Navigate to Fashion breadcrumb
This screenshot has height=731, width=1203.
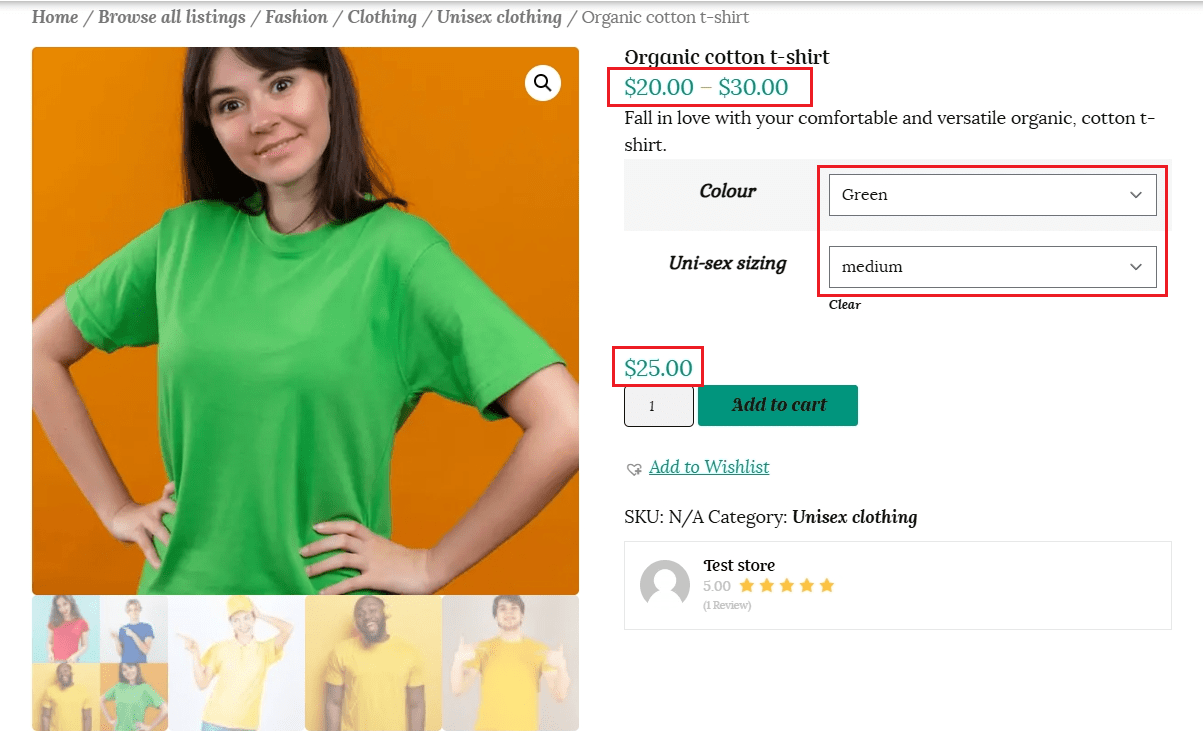click(296, 17)
